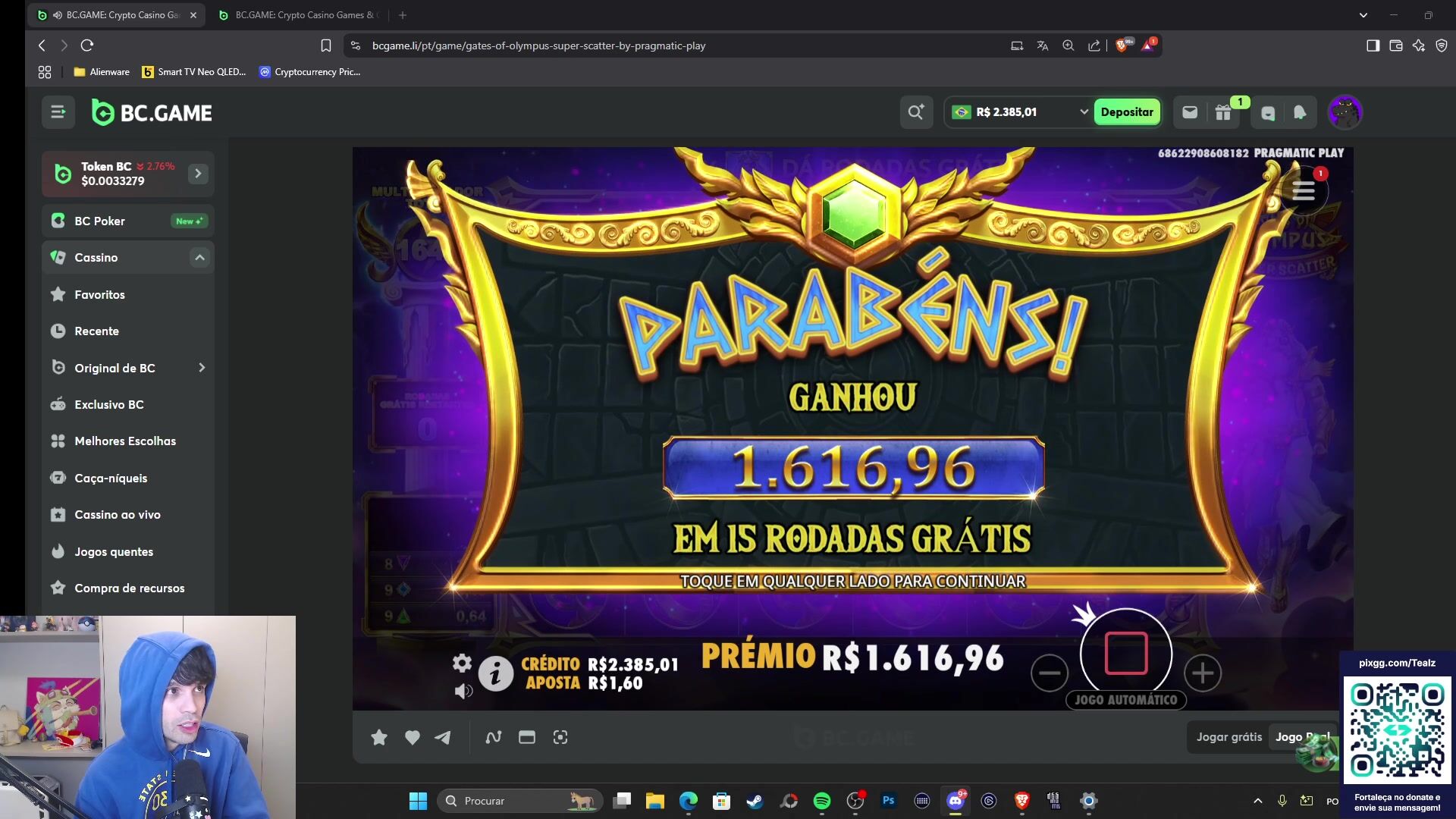Screen dimensions: 1456x819
Task: Increase bet with plus button
Action: coord(1203,673)
